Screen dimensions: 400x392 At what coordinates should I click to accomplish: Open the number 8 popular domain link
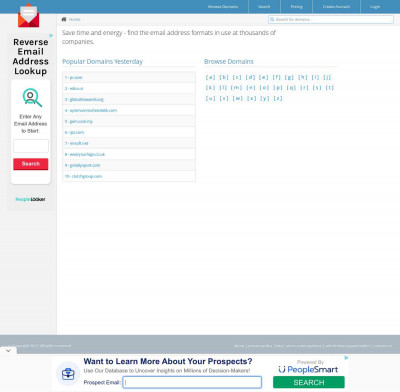[x=85, y=154]
